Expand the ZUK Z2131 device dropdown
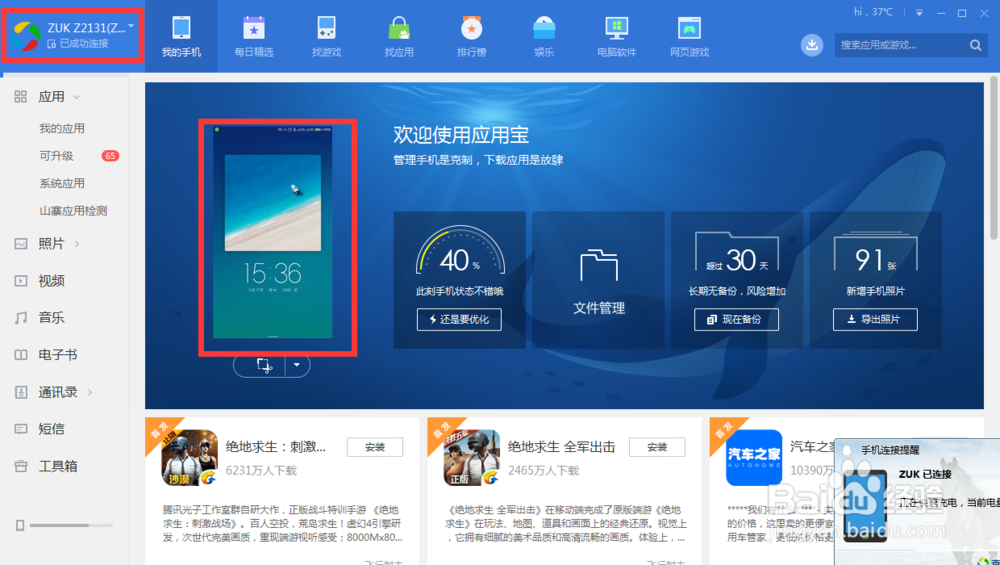The image size is (1000, 565). pos(131,26)
